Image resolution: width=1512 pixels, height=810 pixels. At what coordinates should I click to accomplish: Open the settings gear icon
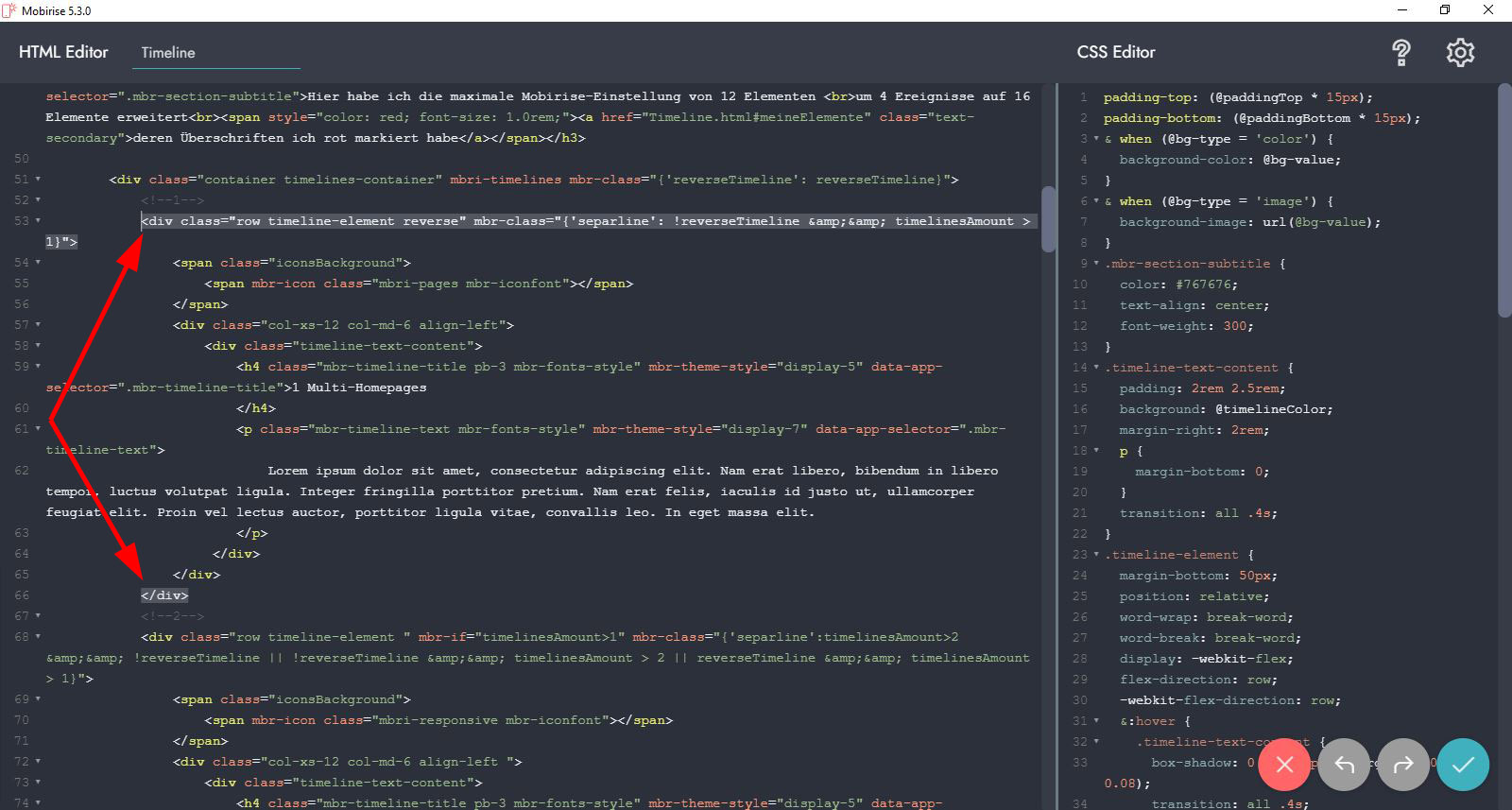[1460, 53]
